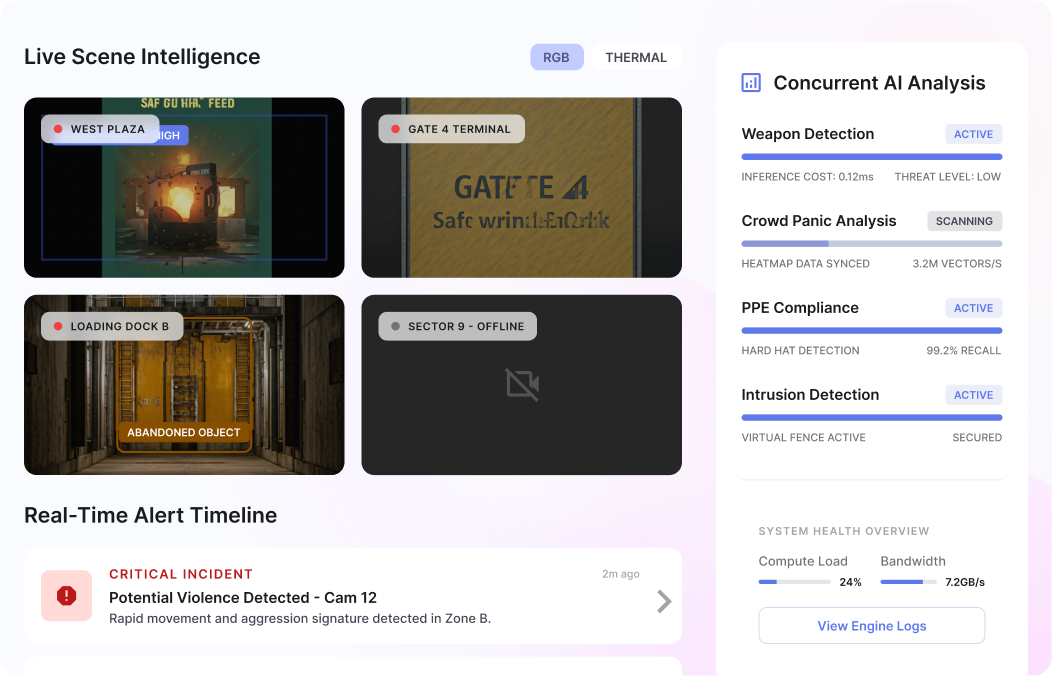This screenshot has height=676, width=1052.
Task: Toggle the SCANNING badge on Crowd Panic Analysis
Action: pos(964,220)
